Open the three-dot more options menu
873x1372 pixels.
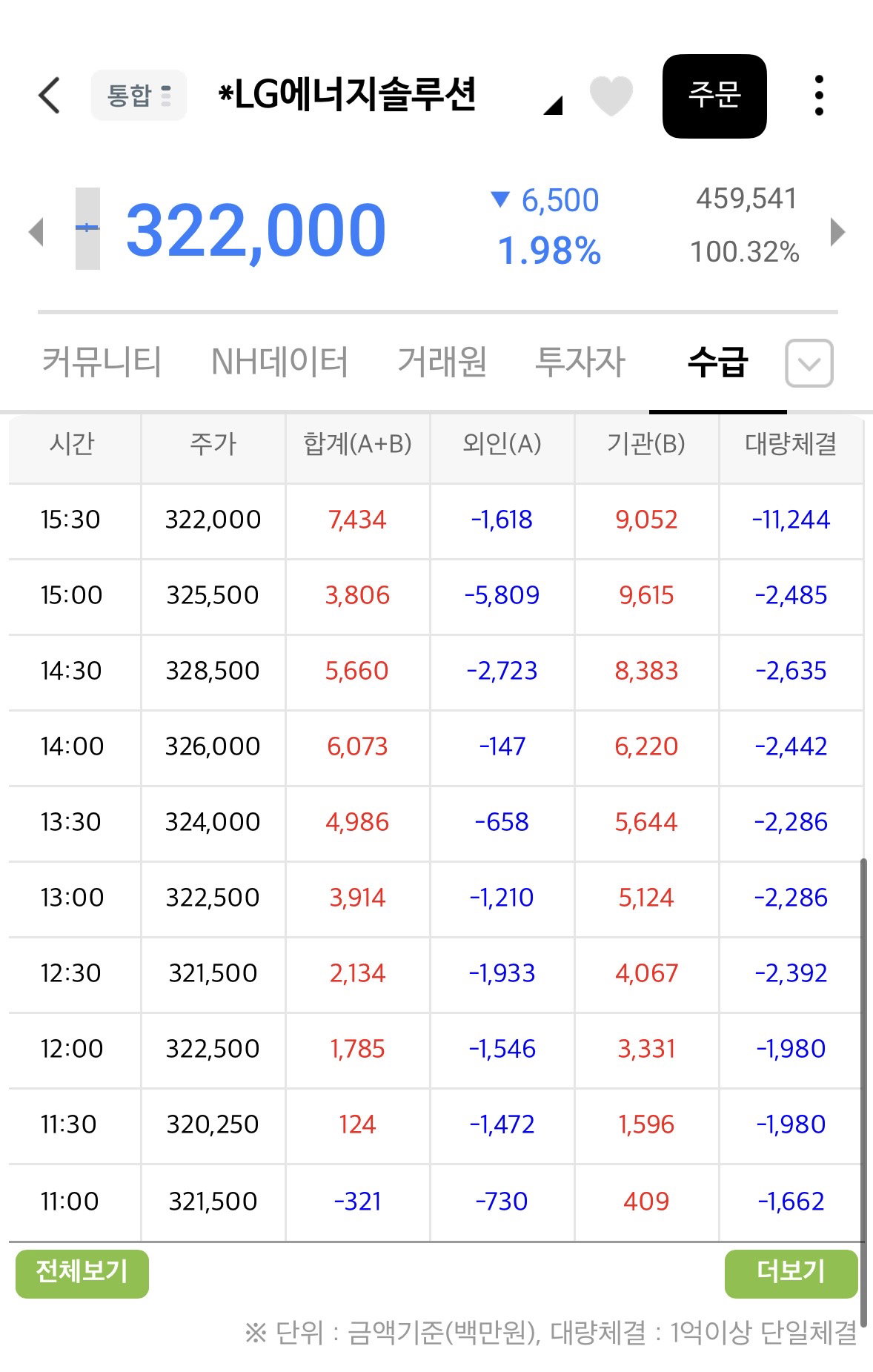[819, 96]
